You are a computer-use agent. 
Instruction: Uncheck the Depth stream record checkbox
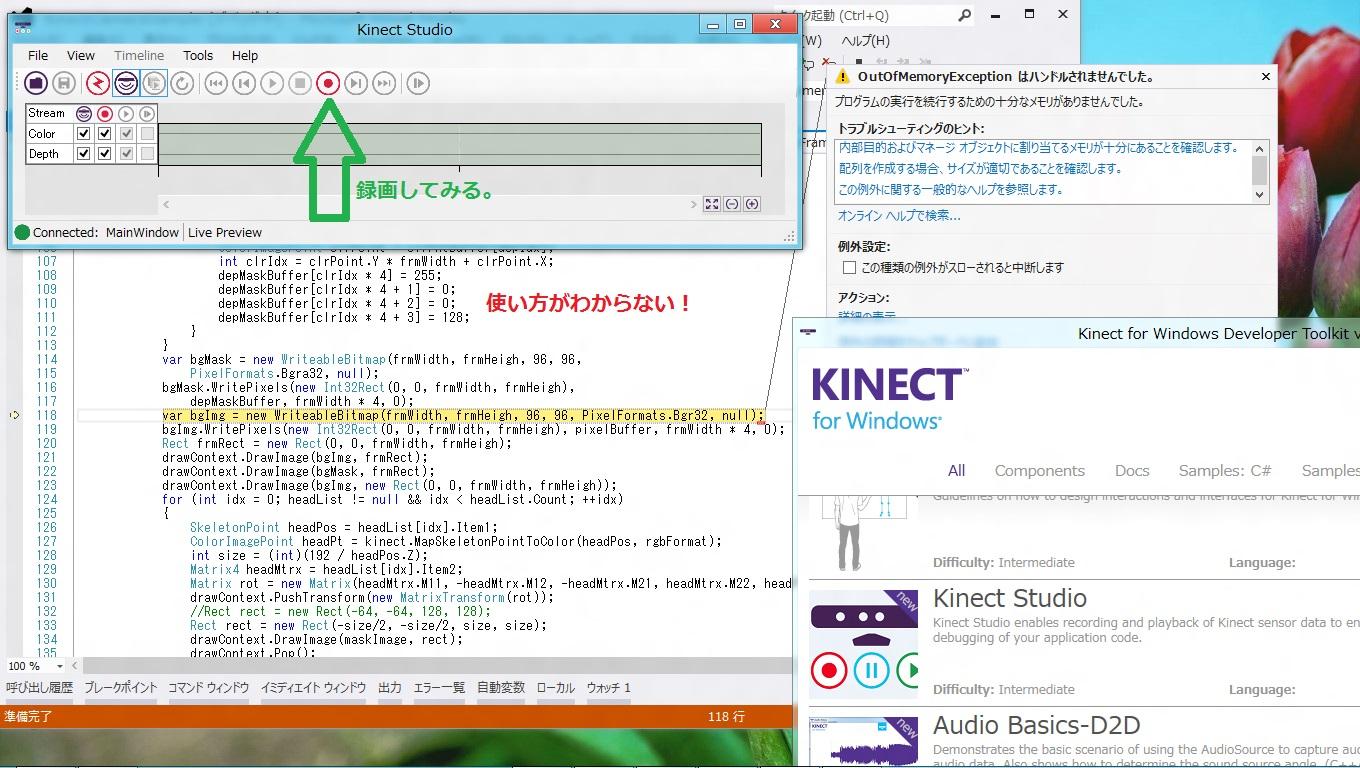(x=104, y=154)
